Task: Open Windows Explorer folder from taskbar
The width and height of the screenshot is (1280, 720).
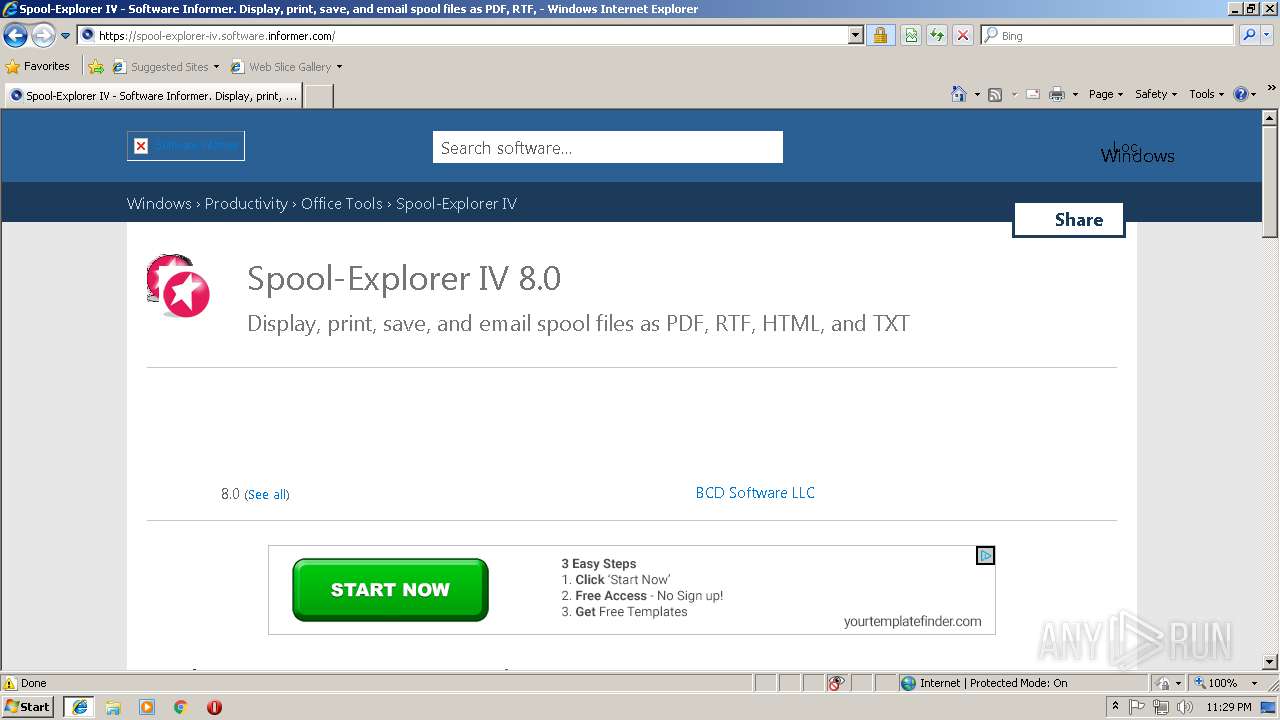Action: click(x=113, y=707)
